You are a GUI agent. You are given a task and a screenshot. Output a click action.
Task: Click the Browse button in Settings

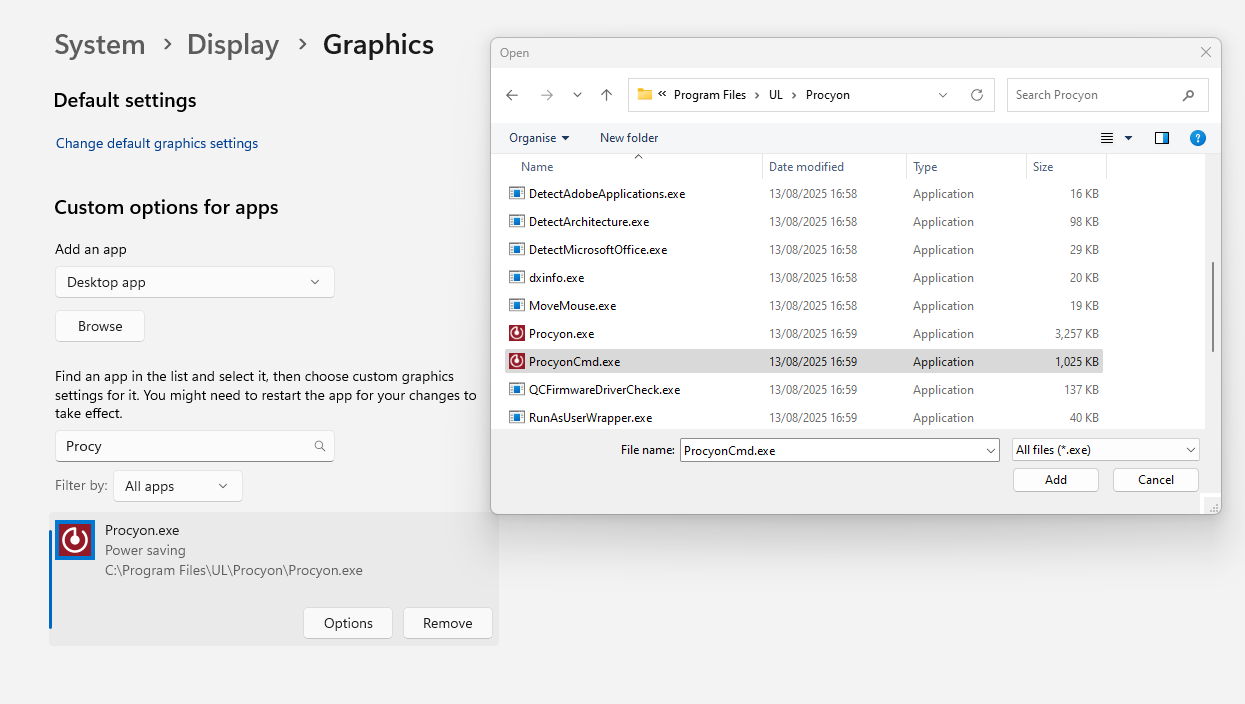(100, 326)
